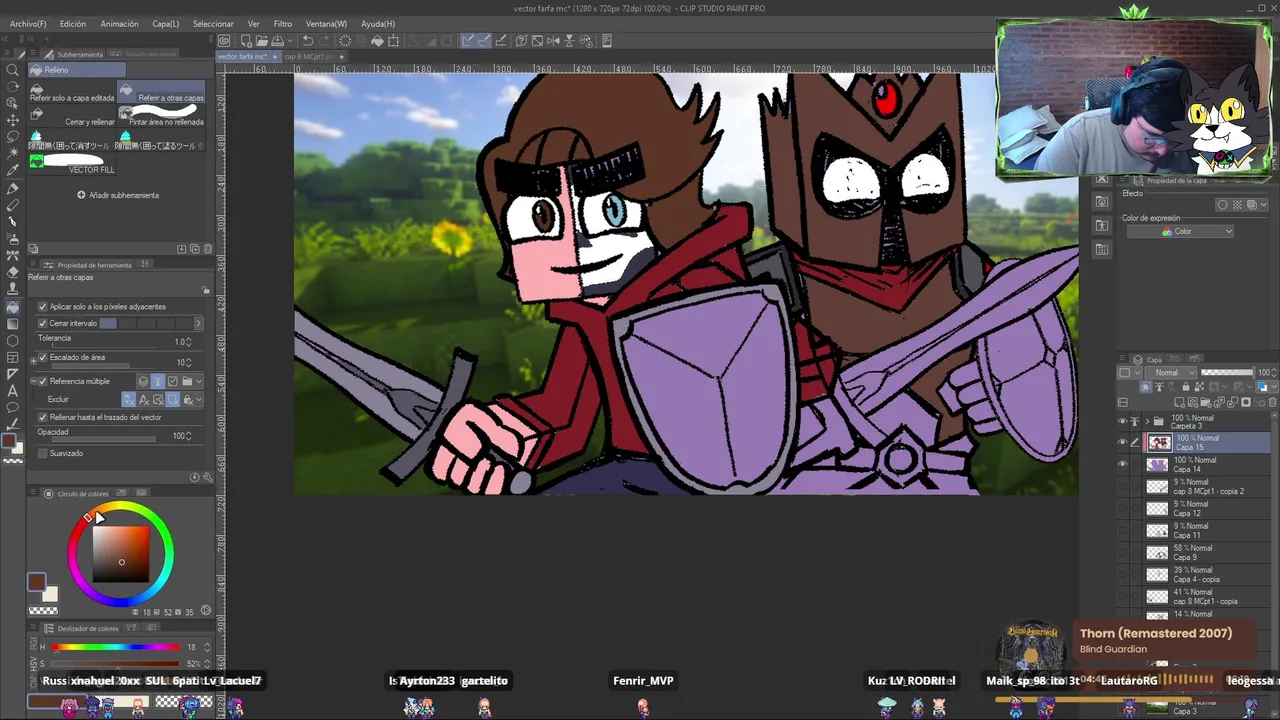Select the Eraser tool
The width and height of the screenshot is (1280, 720).
(x=13, y=272)
